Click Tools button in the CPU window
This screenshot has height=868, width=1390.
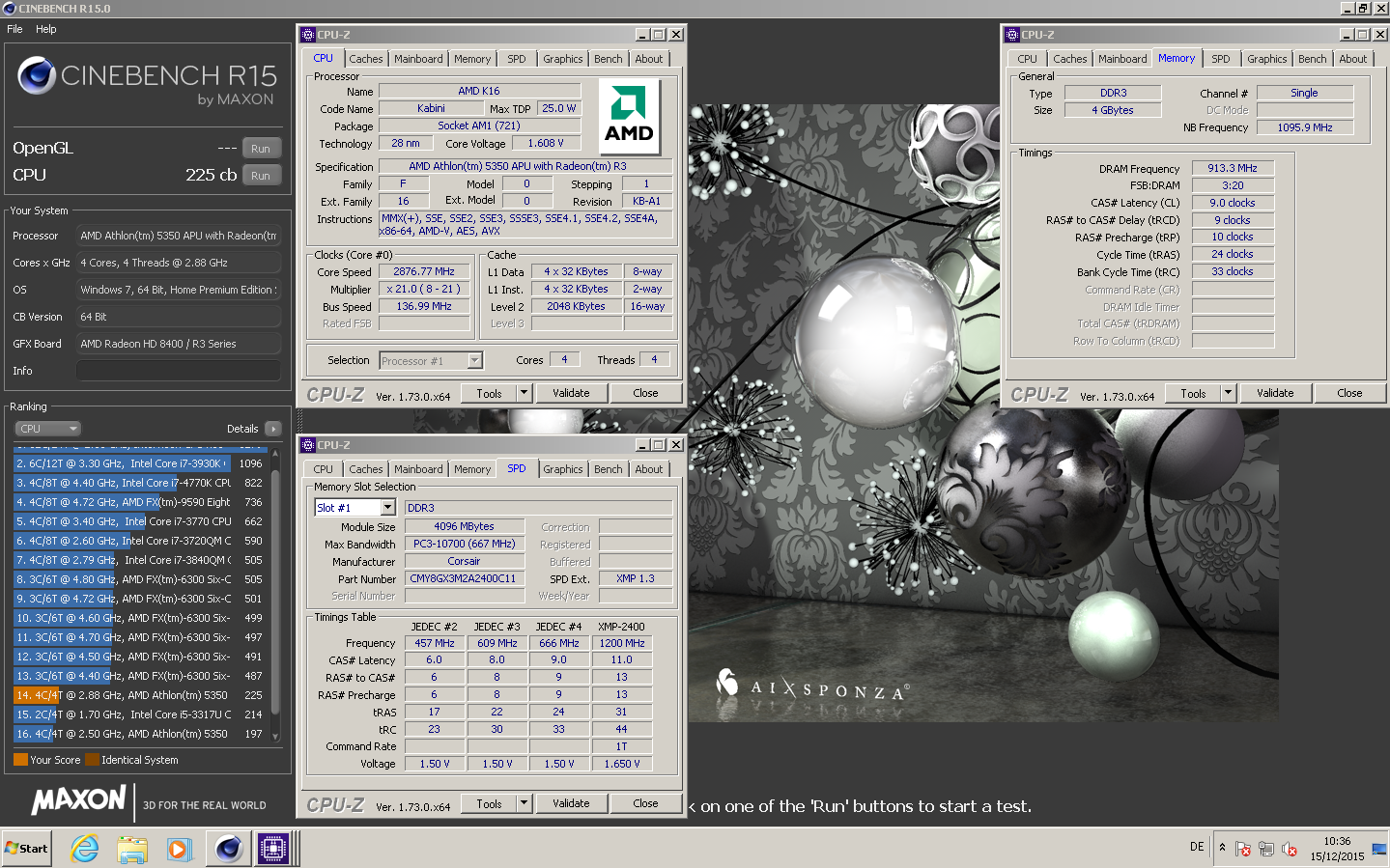click(489, 393)
